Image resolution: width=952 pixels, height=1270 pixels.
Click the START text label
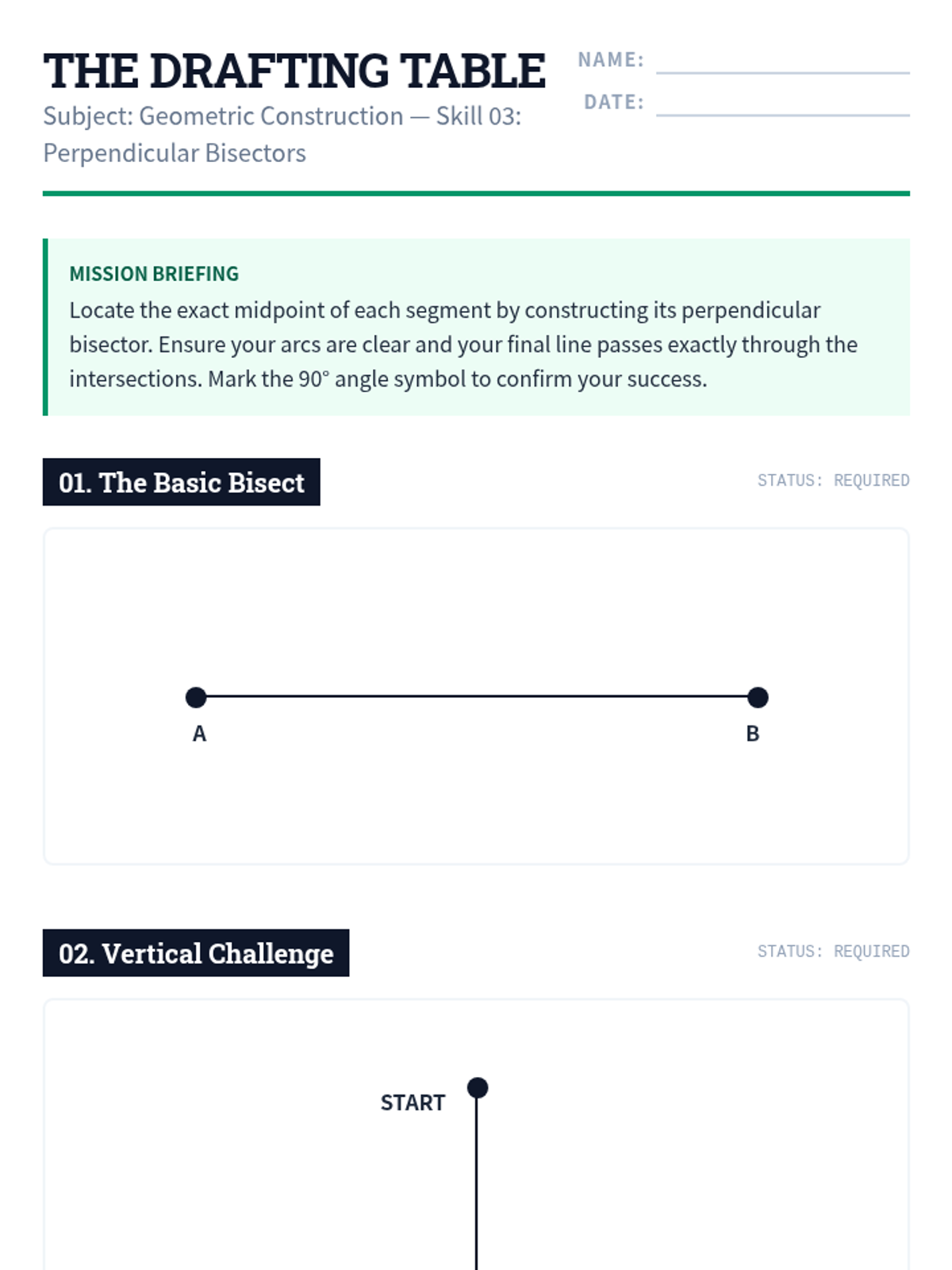click(x=413, y=1103)
